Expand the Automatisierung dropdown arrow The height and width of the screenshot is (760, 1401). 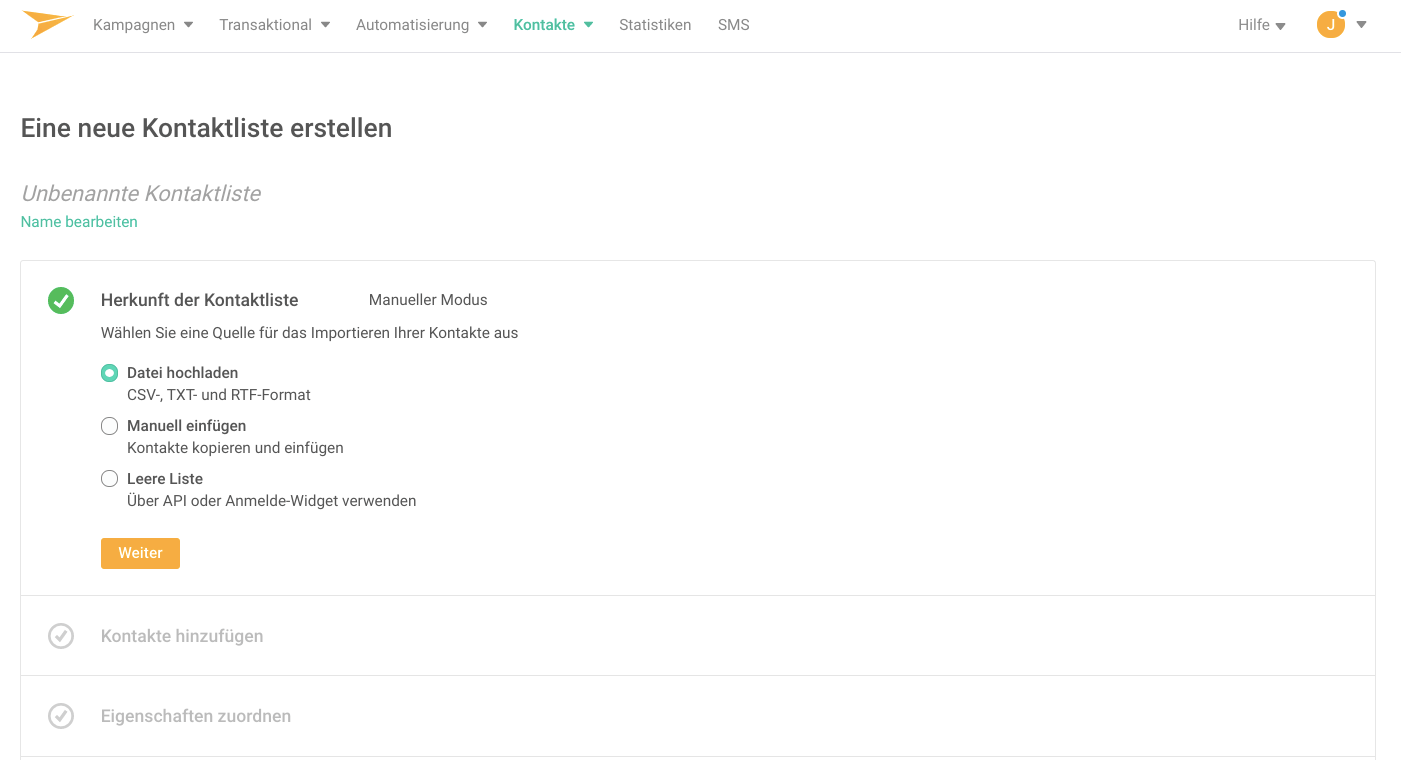pyautogui.click(x=482, y=25)
